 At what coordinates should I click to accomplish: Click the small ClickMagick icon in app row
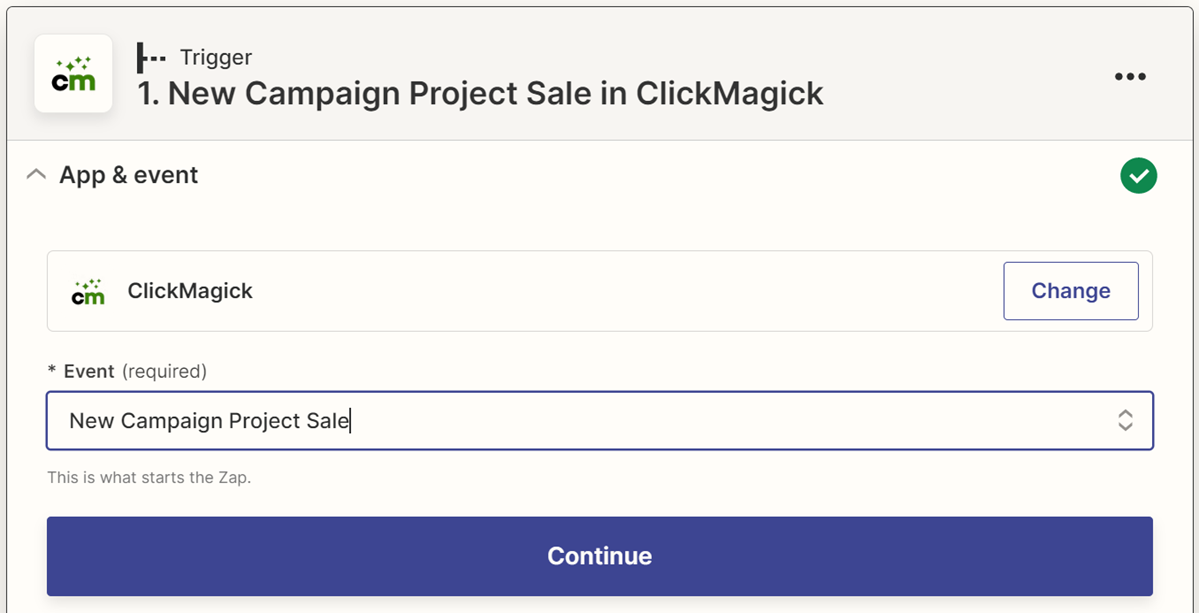click(88, 291)
